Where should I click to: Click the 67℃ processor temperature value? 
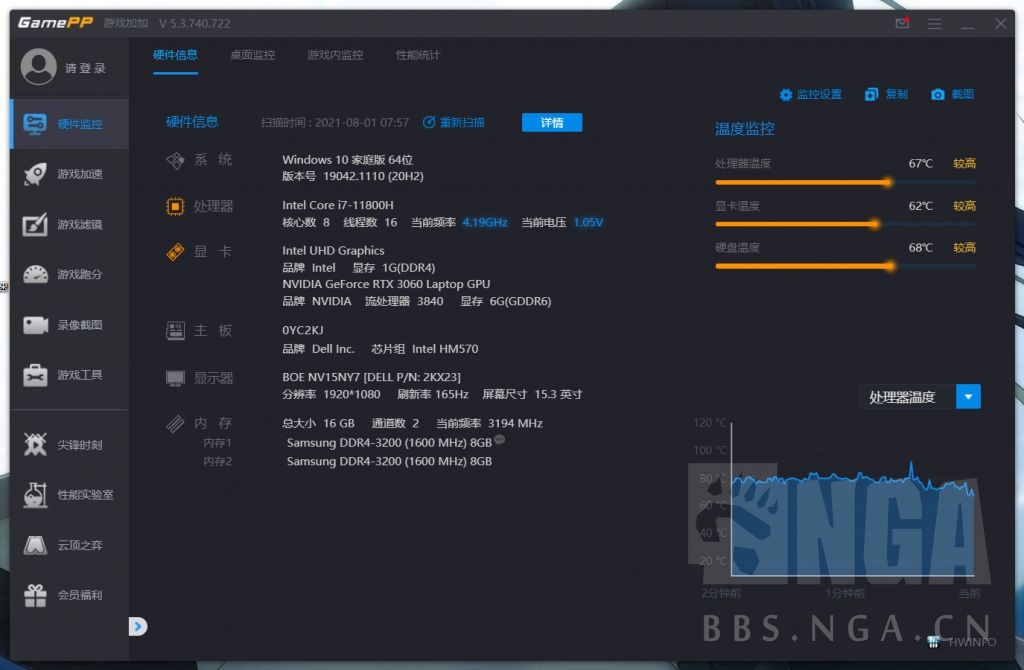coord(920,163)
